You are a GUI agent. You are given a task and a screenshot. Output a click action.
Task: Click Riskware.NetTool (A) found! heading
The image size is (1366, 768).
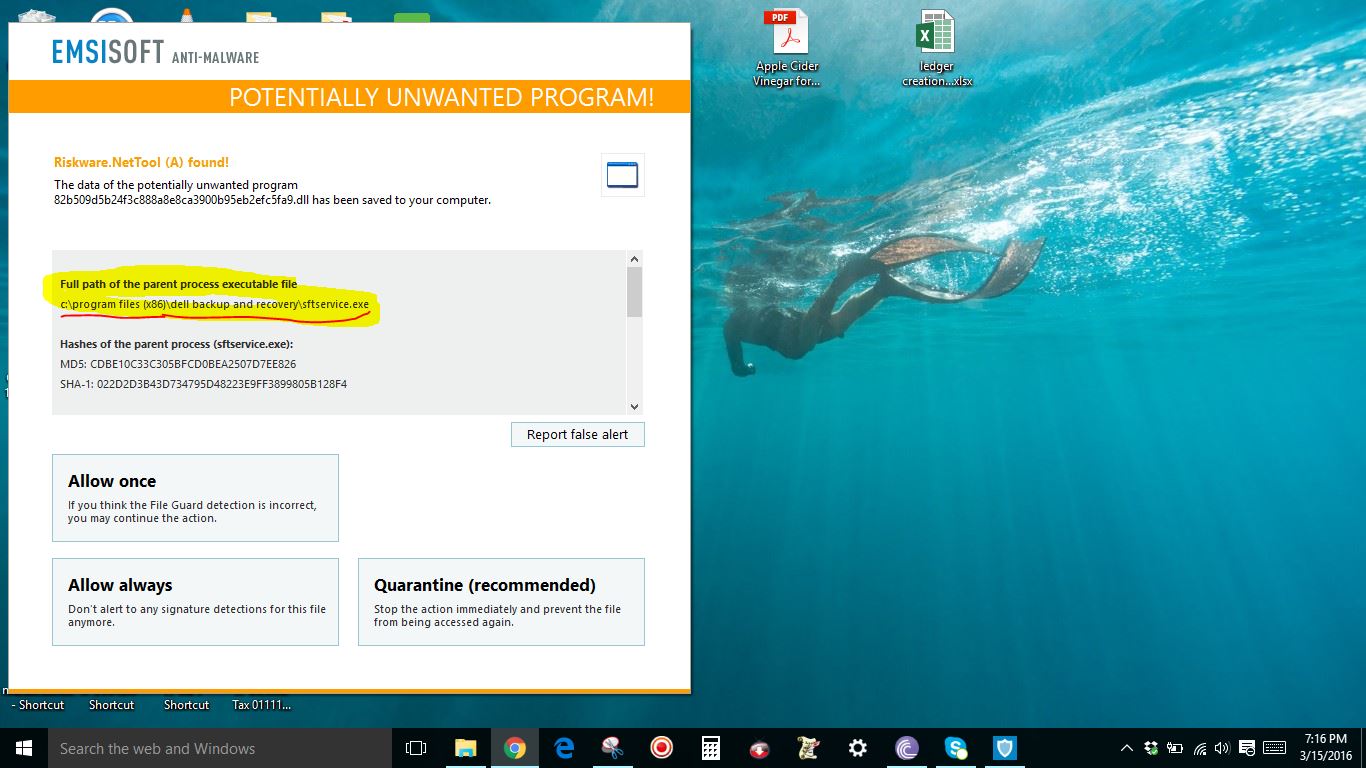point(141,162)
